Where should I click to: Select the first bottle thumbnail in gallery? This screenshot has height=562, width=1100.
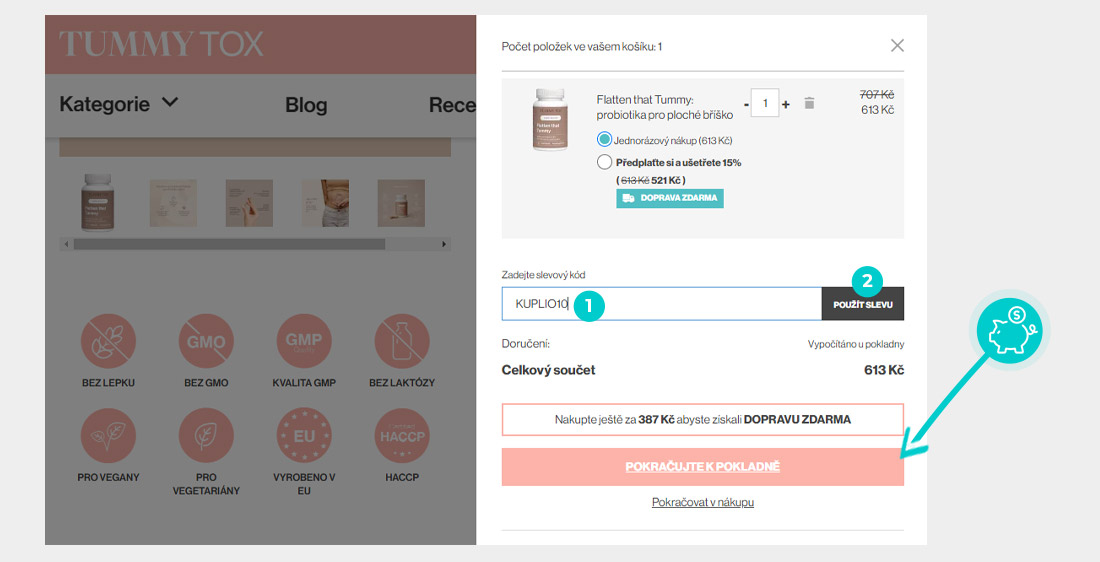(x=97, y=202)
